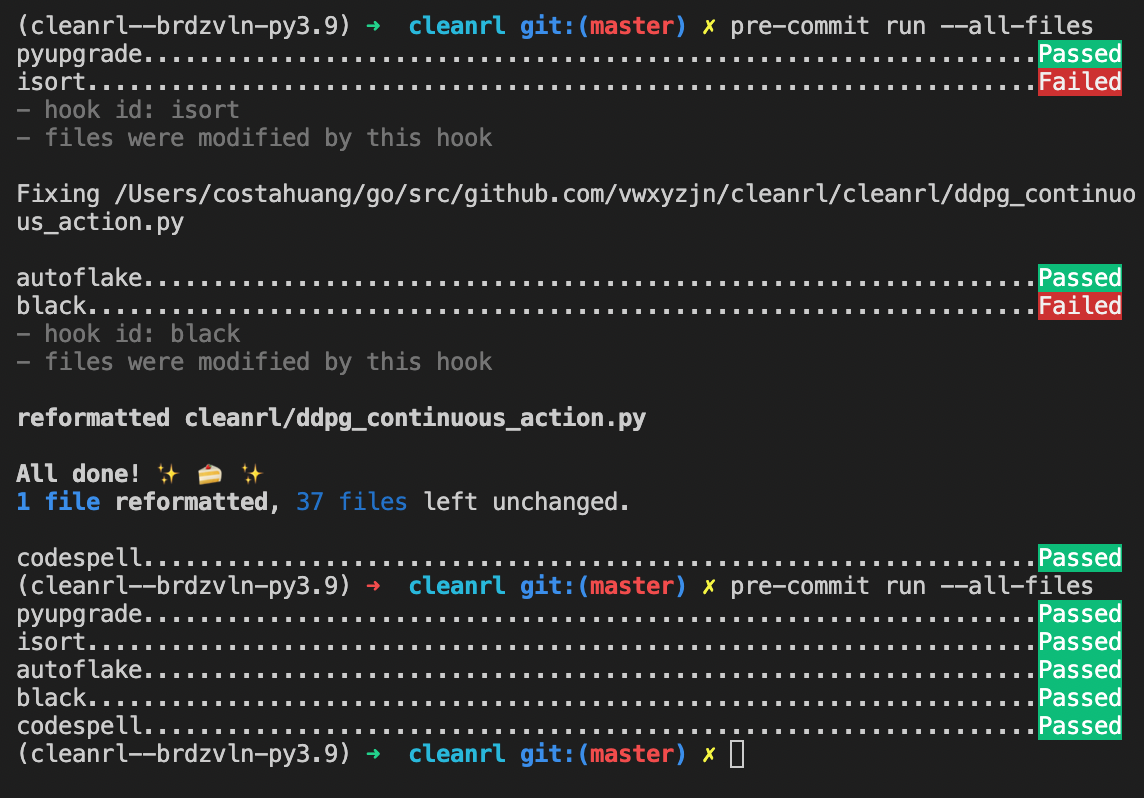
Task: Click the red Failed badge next to isort
Action: click(x=1080, y=82)
